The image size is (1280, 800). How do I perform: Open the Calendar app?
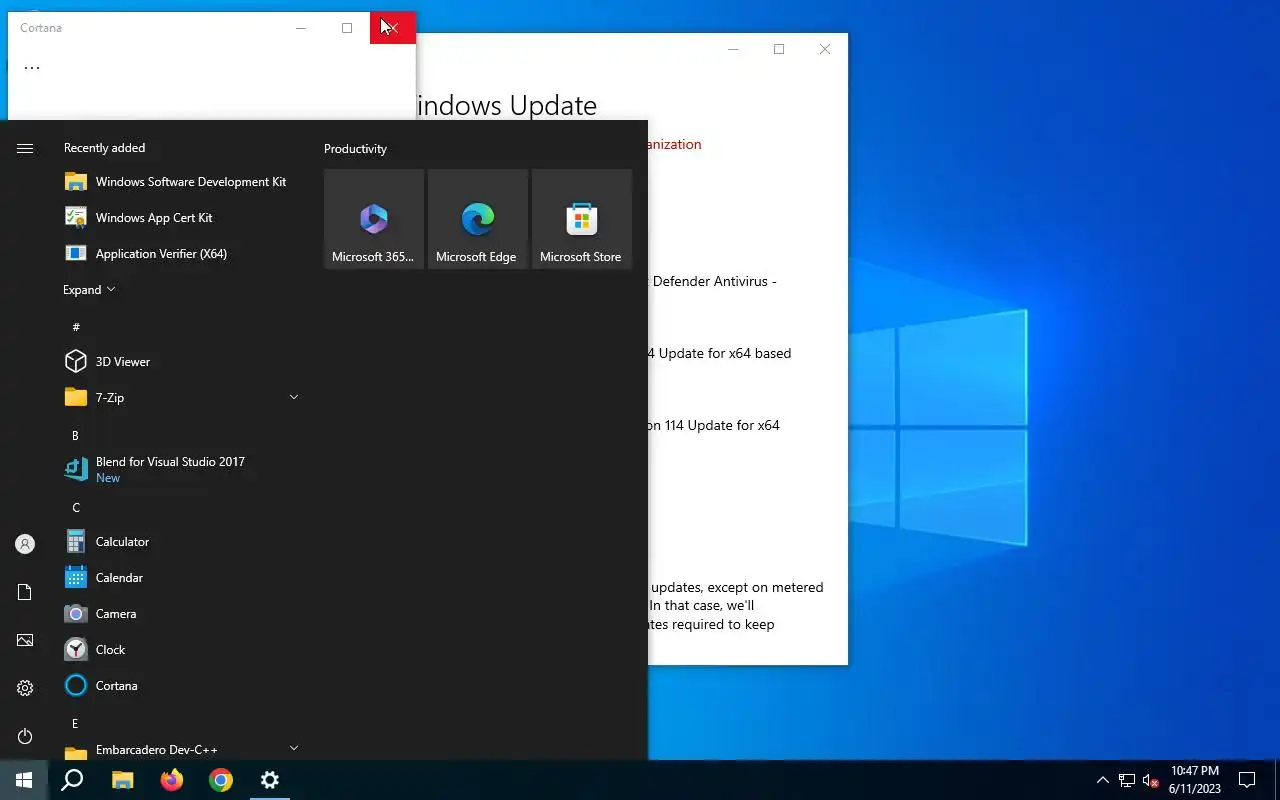click(x=180, y=578)
